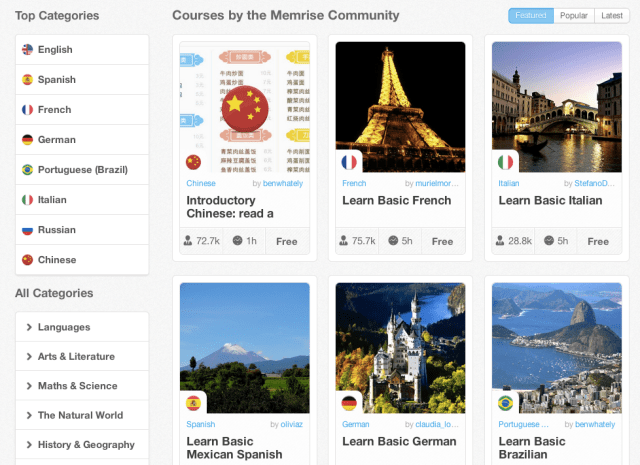Click the Brazil flag icon beside Portuguese (Brazil)
640x465 pixels.
point(27,169)
